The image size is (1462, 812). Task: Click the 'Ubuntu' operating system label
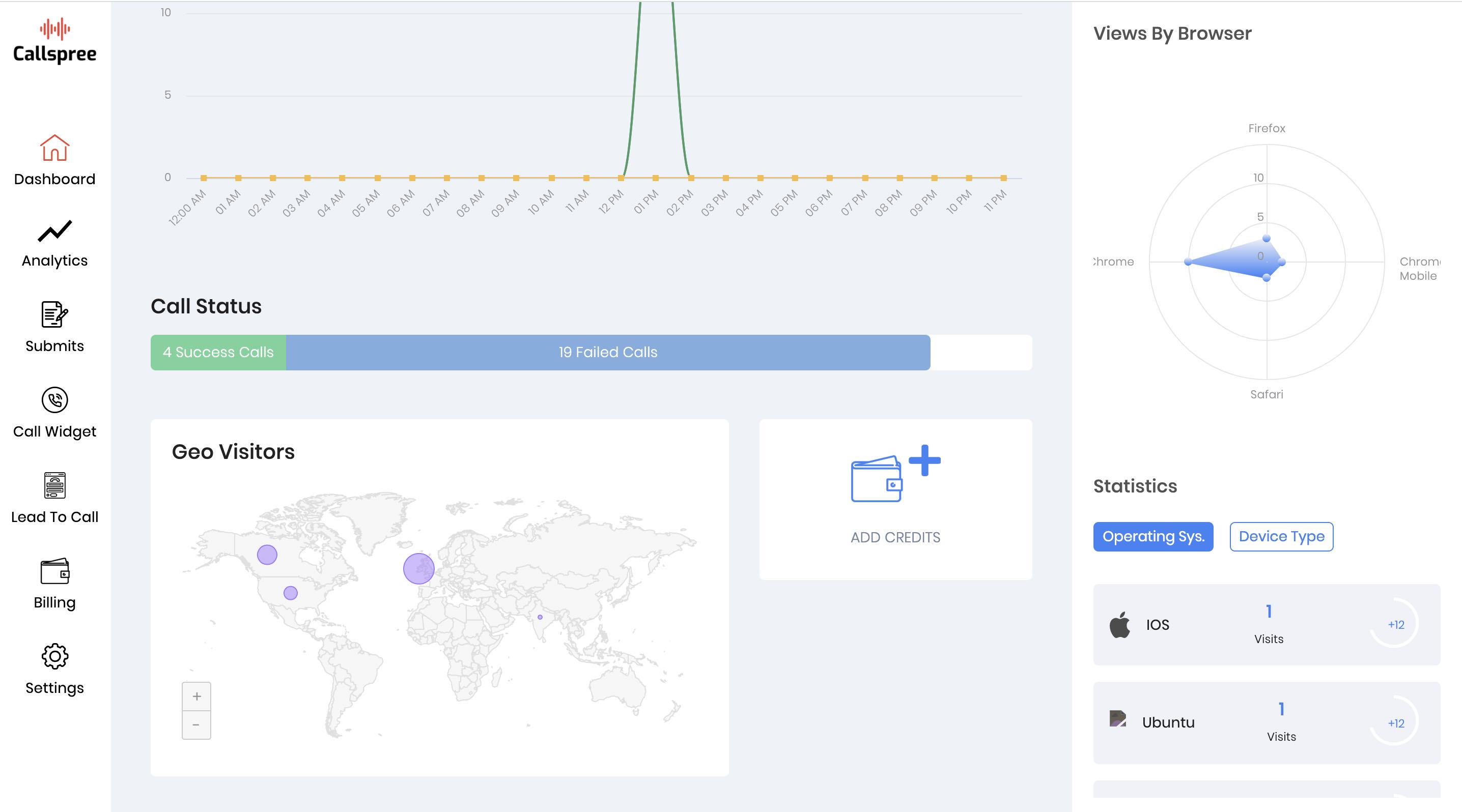[1168, 722]
